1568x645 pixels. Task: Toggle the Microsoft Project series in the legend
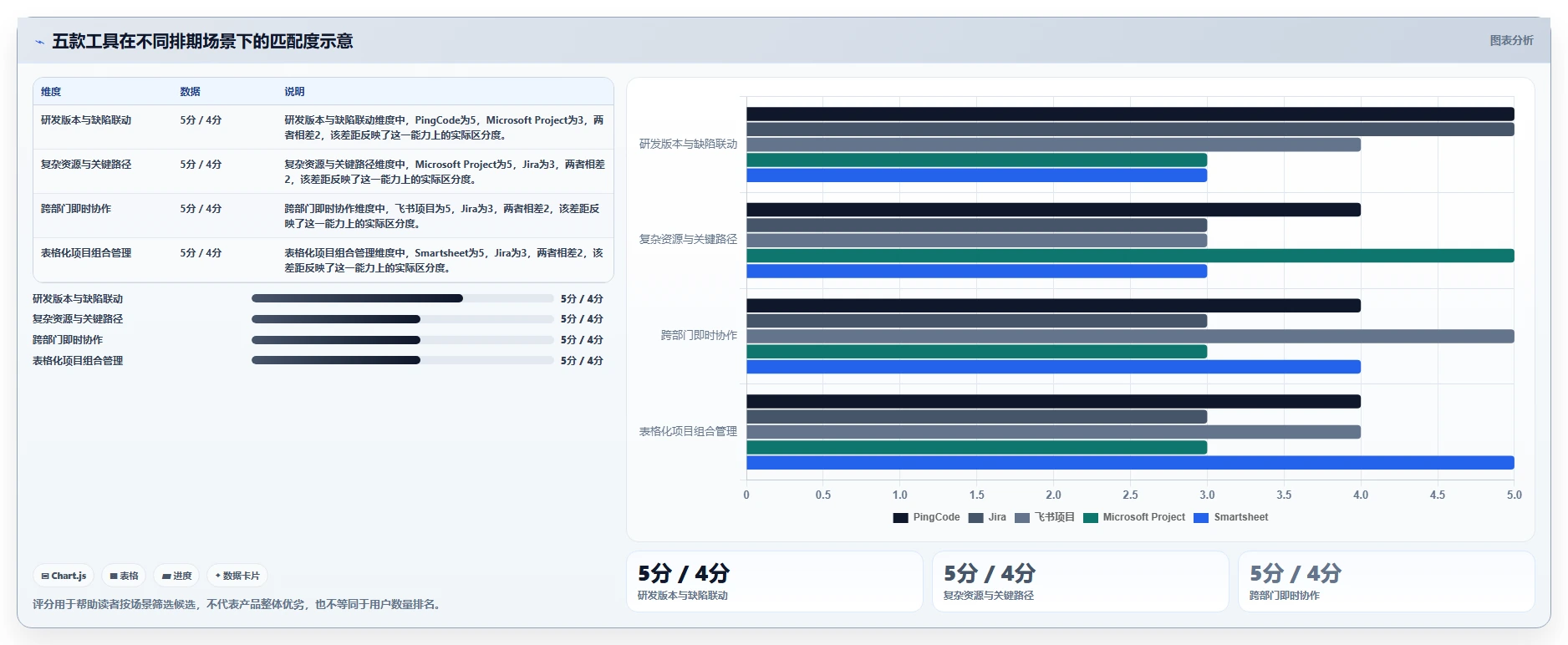tap(1134, 518)
